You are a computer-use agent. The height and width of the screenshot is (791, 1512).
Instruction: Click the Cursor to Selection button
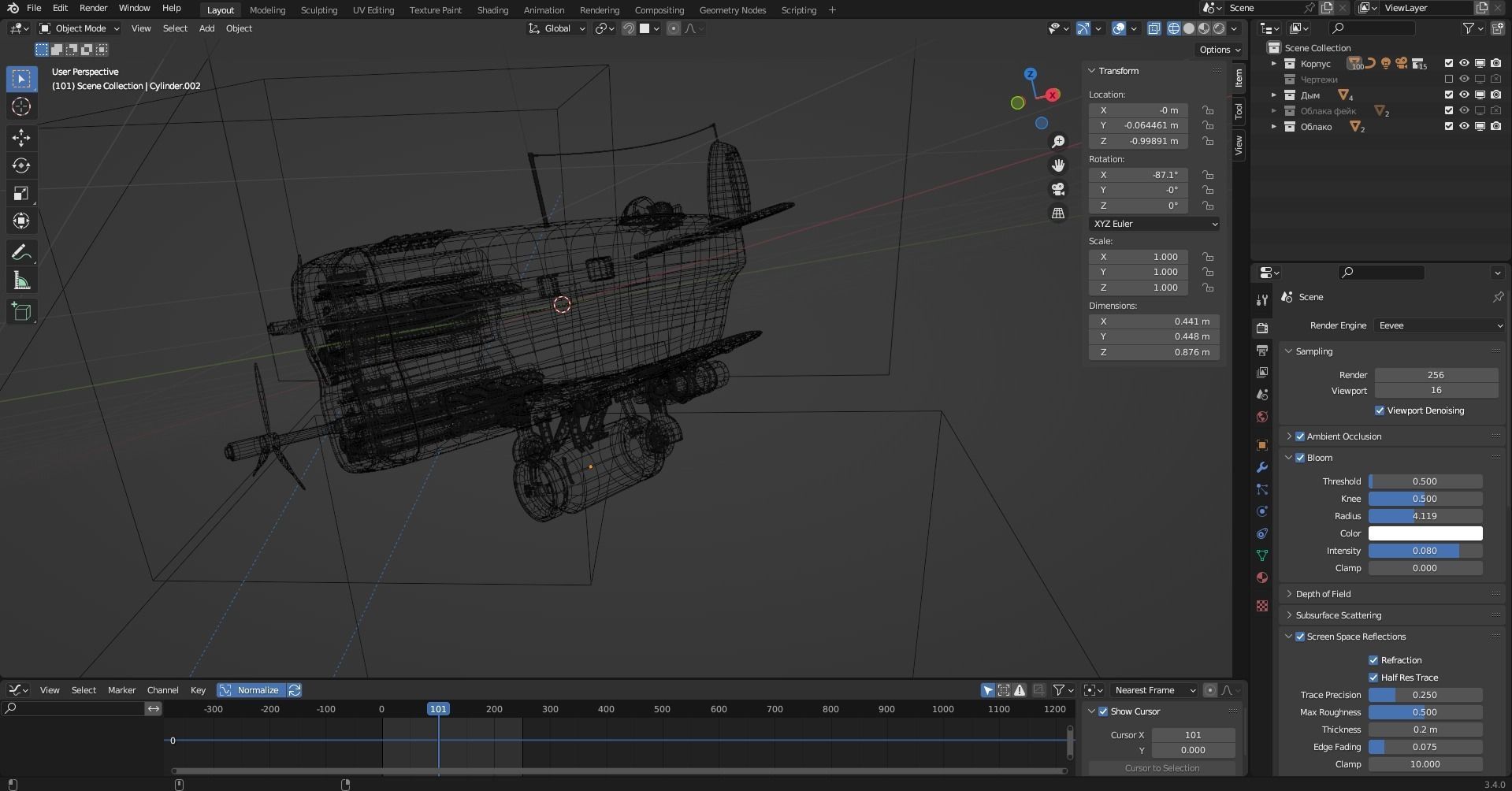(x=1162, y=768)
